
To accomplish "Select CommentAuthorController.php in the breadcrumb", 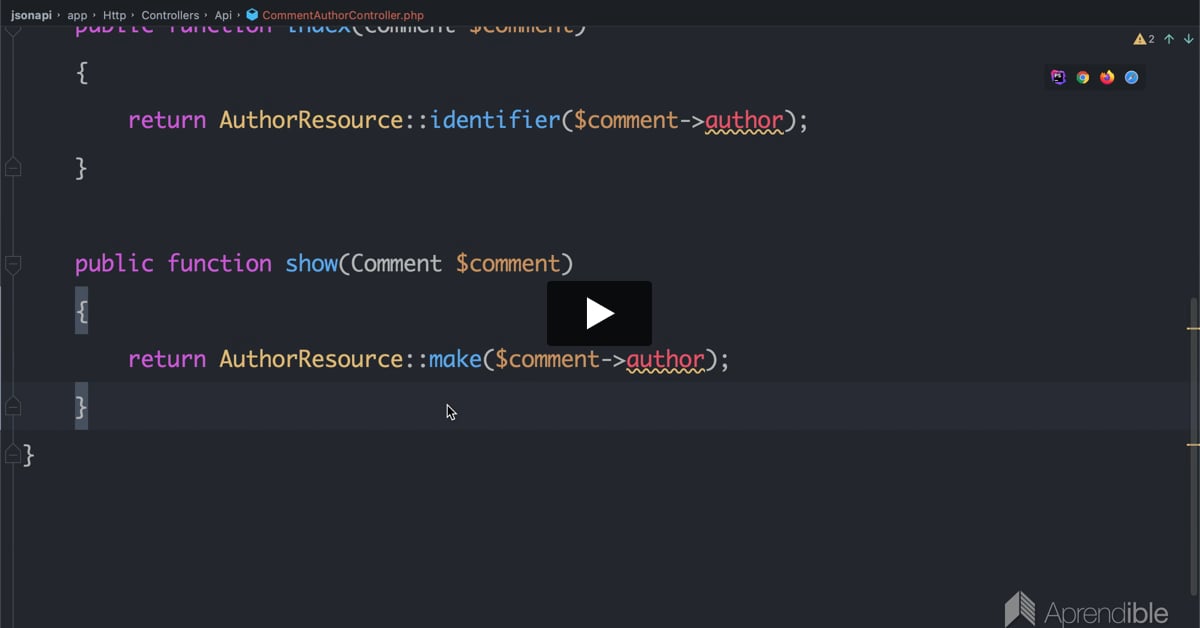I will click(343, 15).
